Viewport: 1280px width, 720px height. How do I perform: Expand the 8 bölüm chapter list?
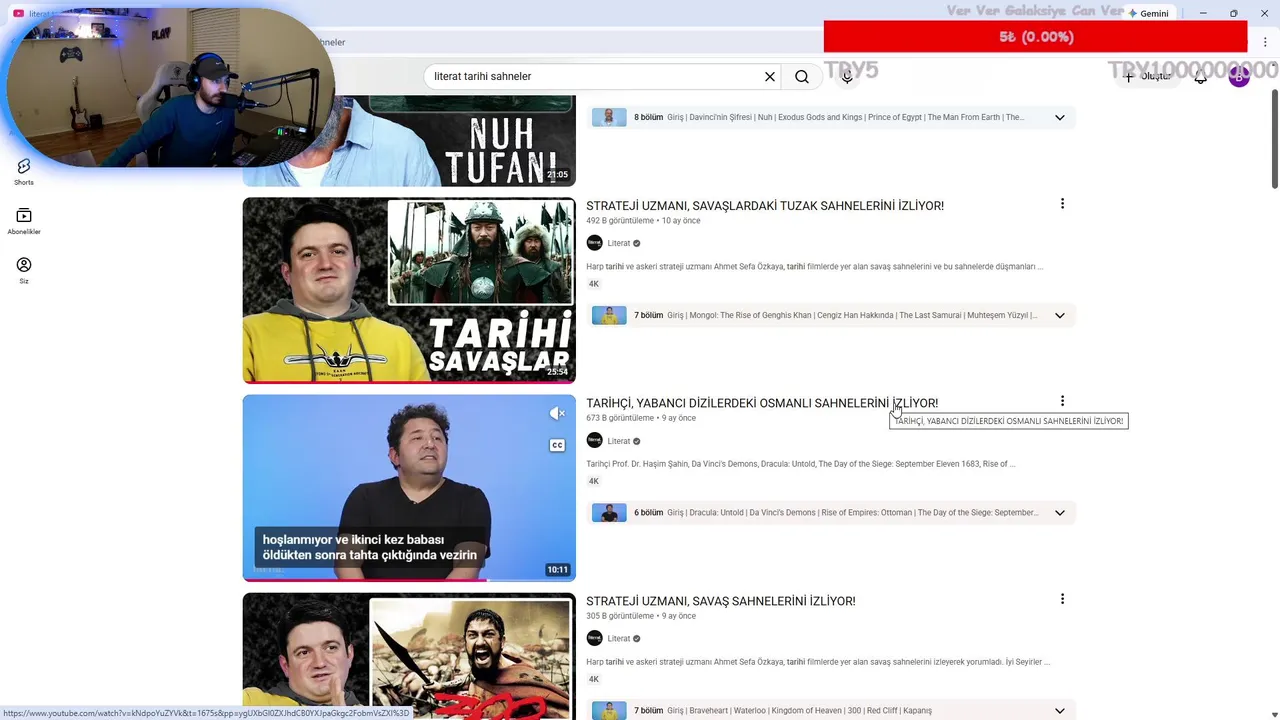coord(1059,117)
